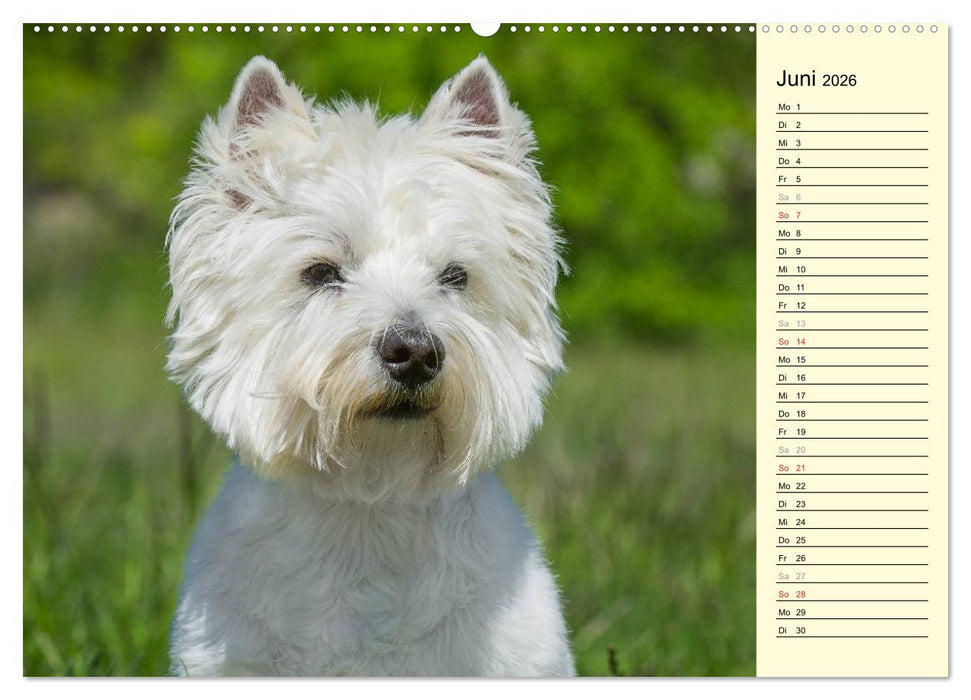This screenshot has height=700, width=971.
Task: Click the date row "Do 18"
Action: [790, 413]
